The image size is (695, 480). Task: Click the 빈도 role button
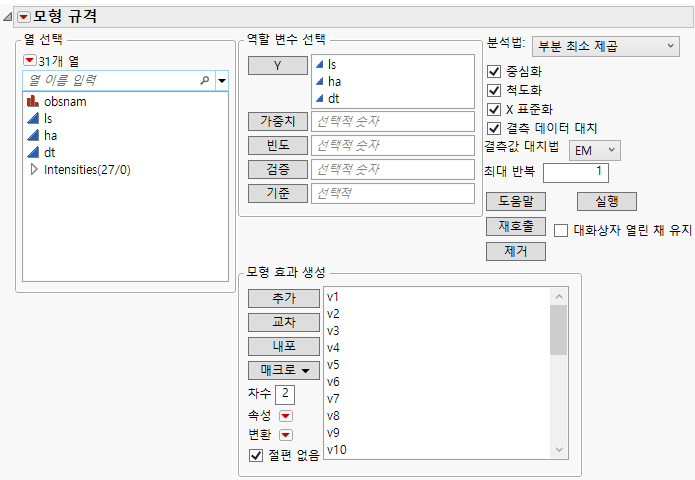click(x=277, y=145)
